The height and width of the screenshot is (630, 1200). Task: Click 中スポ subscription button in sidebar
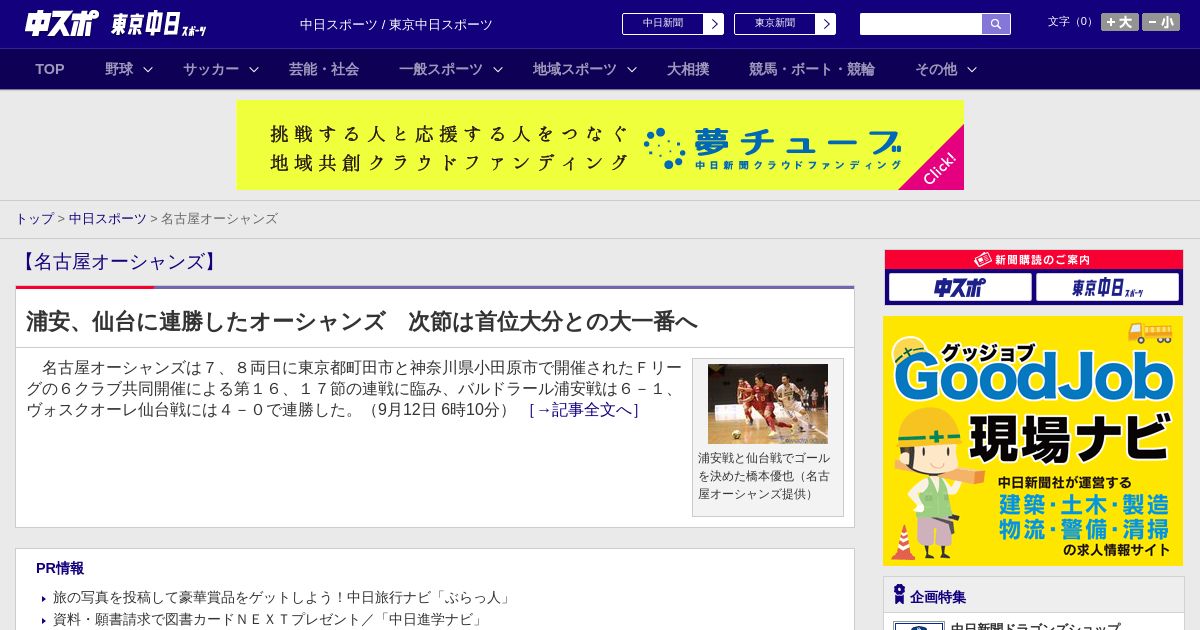[x=960, y=288]
